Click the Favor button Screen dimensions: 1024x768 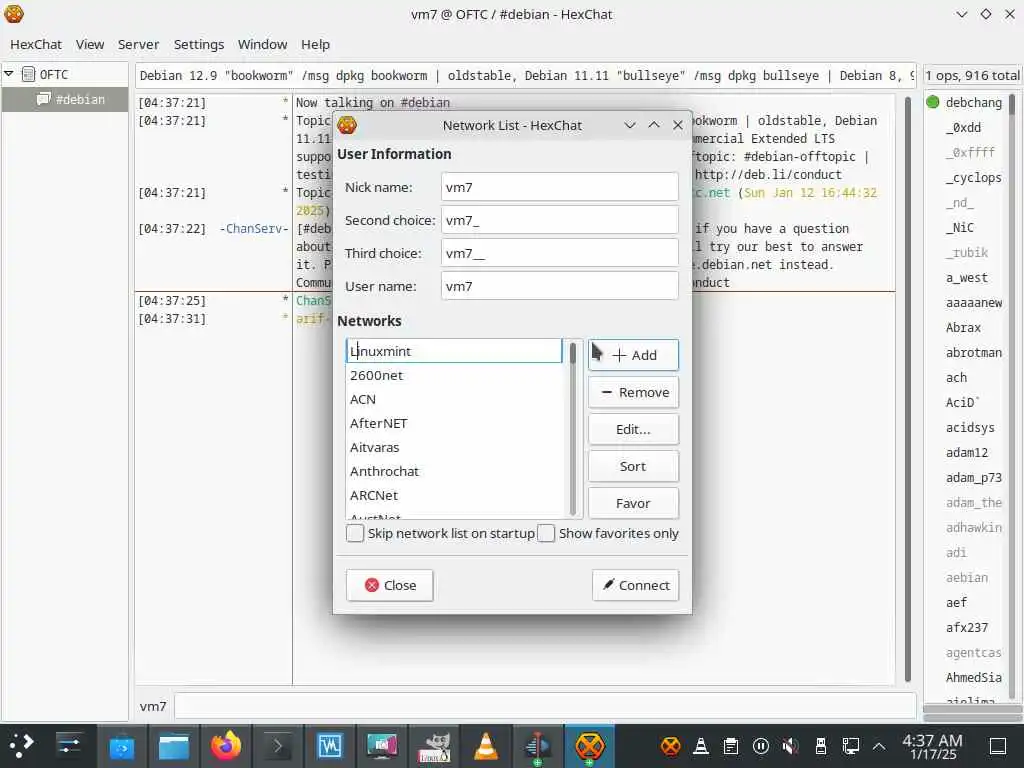633,504
